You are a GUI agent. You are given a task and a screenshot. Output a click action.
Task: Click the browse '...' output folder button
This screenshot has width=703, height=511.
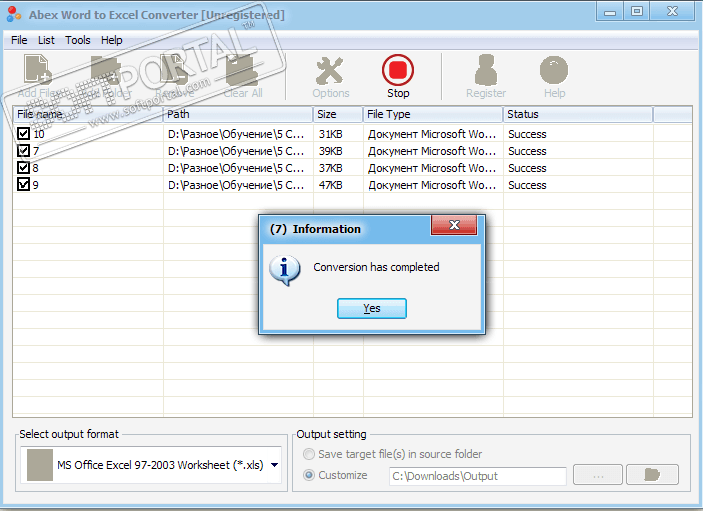coord(598,475)
